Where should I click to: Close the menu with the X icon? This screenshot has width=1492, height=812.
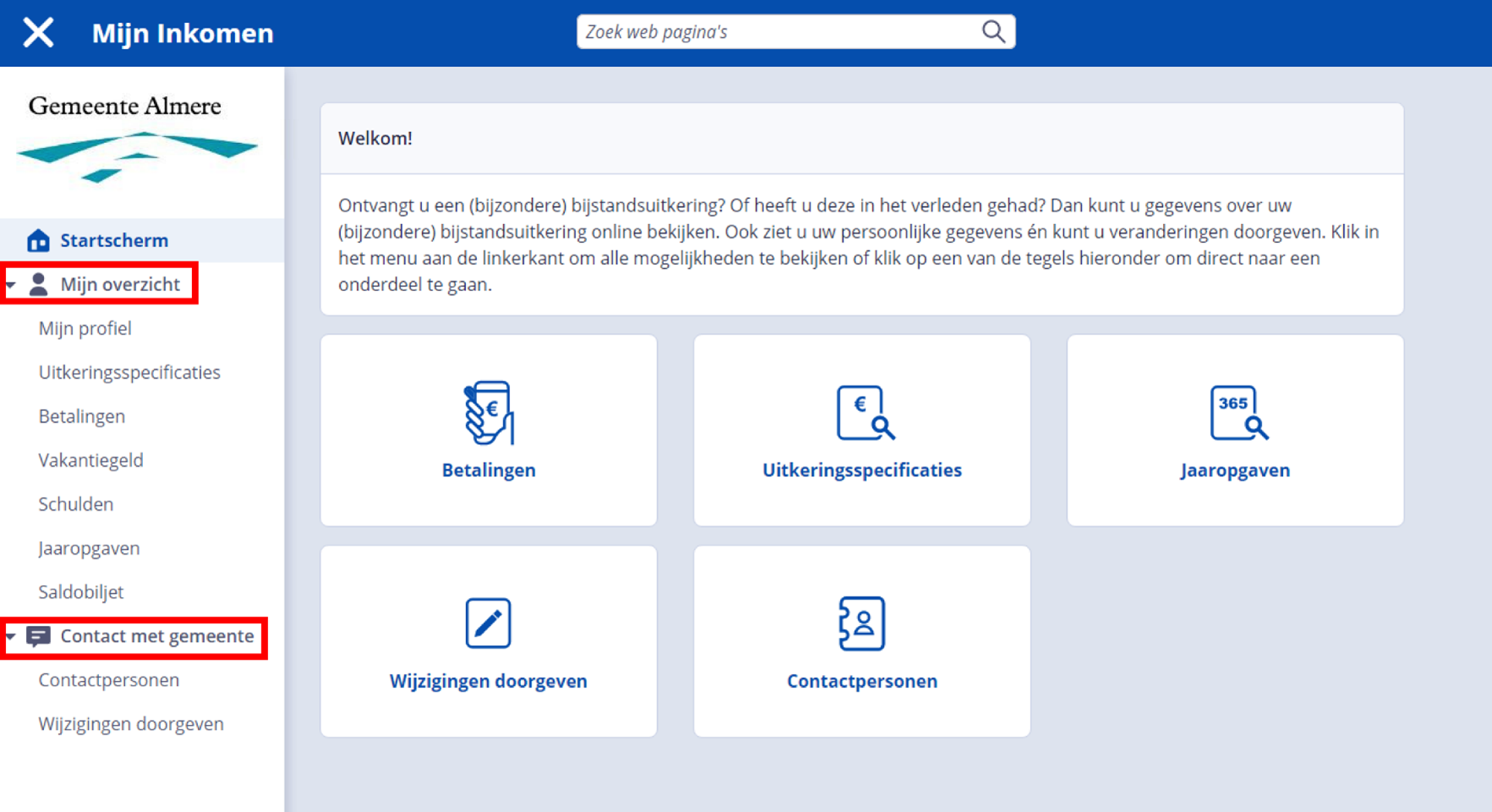tap(38, 33)
